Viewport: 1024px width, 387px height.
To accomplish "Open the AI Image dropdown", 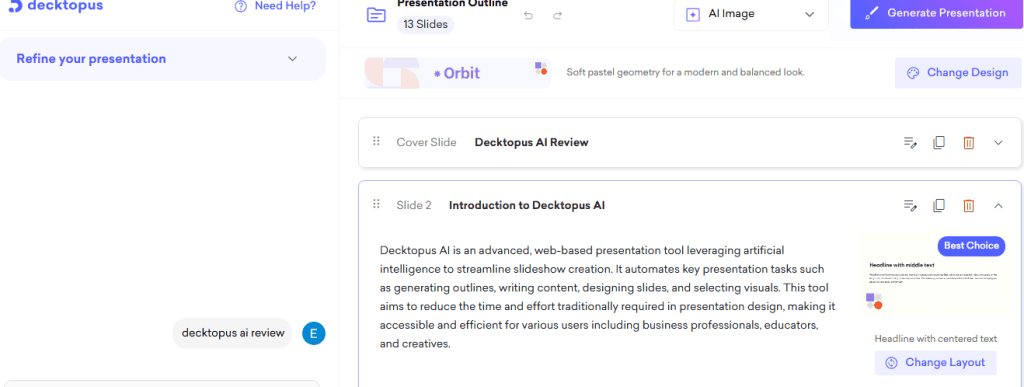I will [x=751, y=14].
